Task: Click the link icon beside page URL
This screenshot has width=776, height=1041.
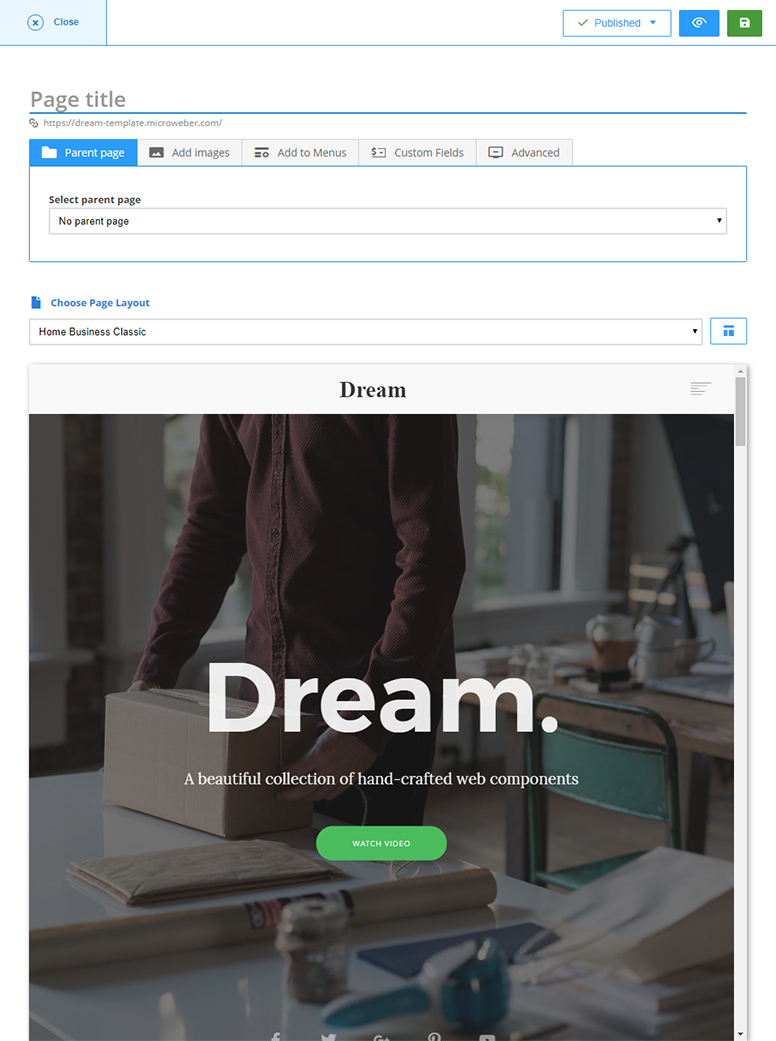Action: click(x=34, y=123)
